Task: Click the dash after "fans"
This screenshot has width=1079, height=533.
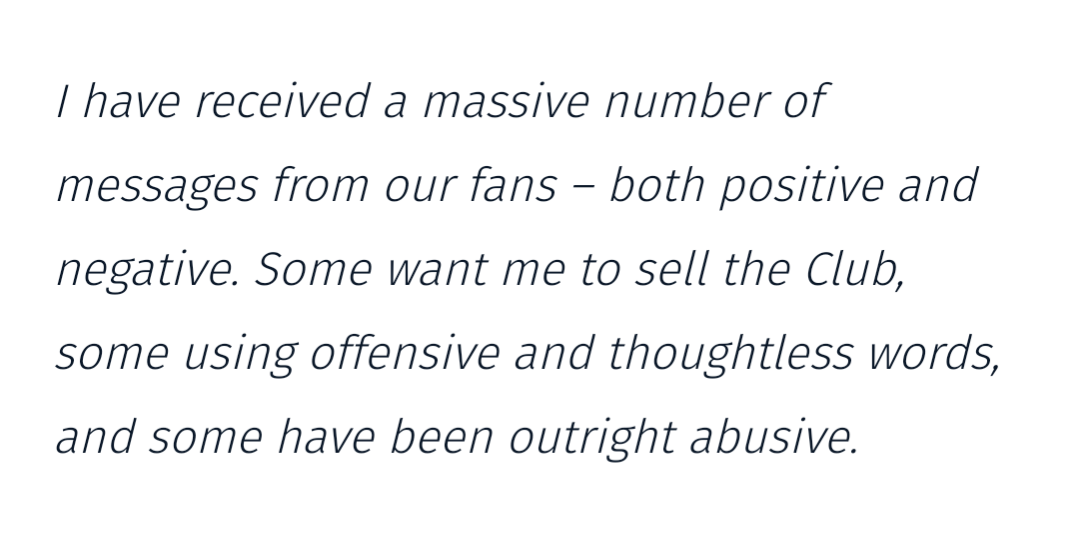Action: [581, 187]
